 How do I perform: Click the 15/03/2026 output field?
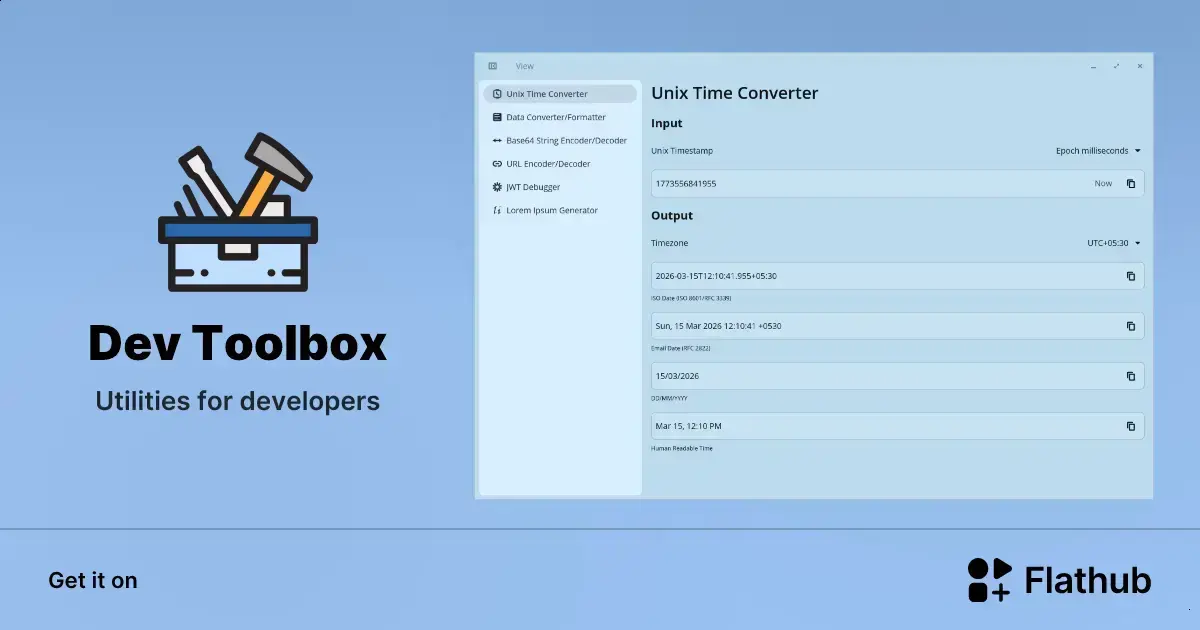click(x=897, y=376)
